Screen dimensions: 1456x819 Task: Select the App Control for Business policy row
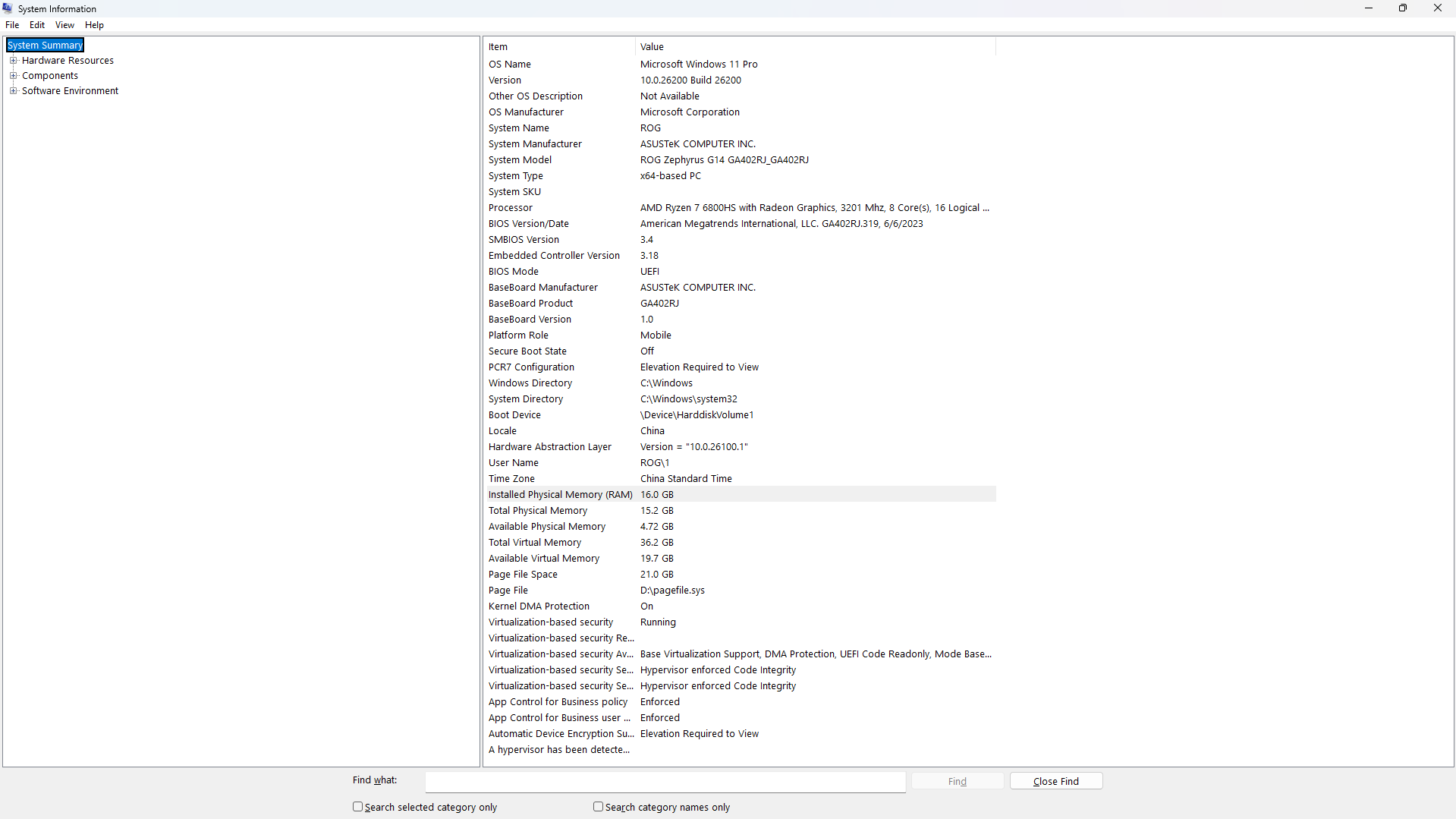pyautogui.click(x=740, y=702)
